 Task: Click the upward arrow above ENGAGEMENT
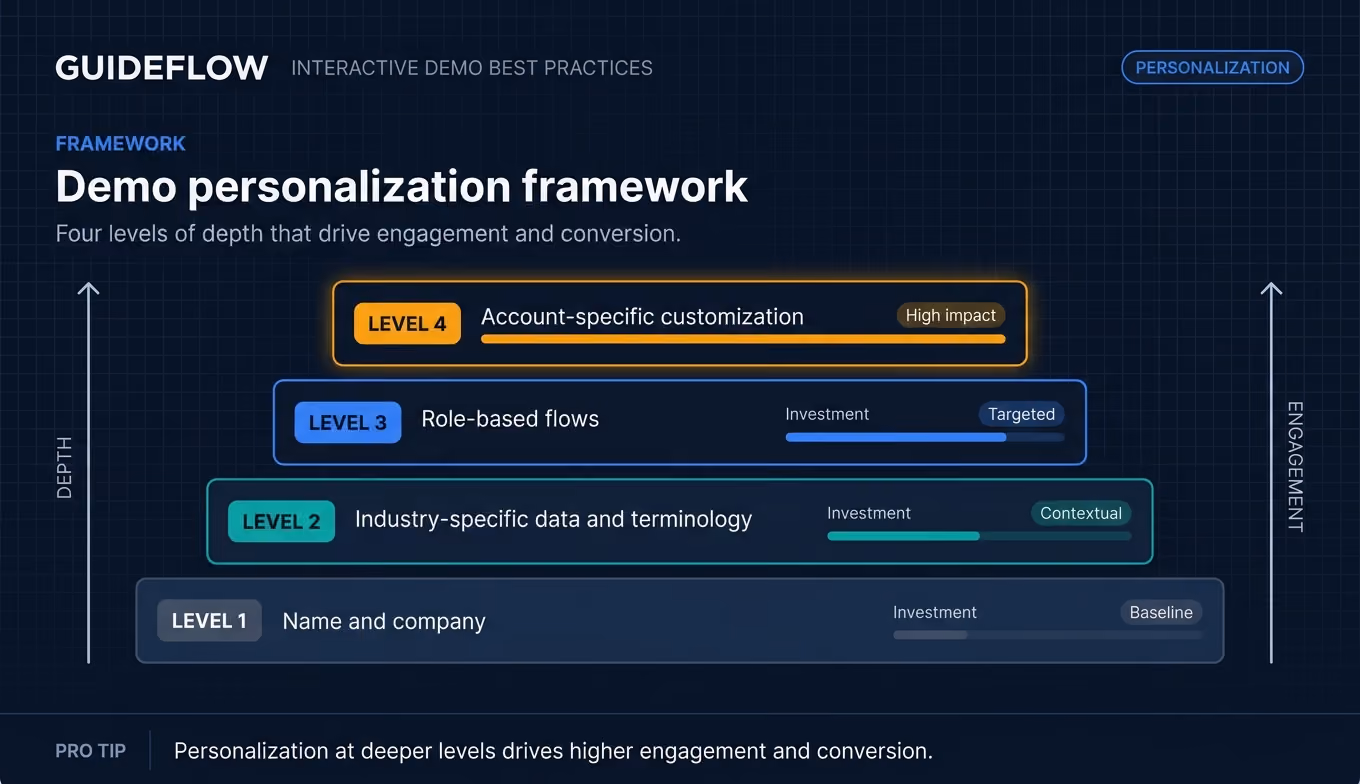pyautogui.click(x=1271, y=472)
